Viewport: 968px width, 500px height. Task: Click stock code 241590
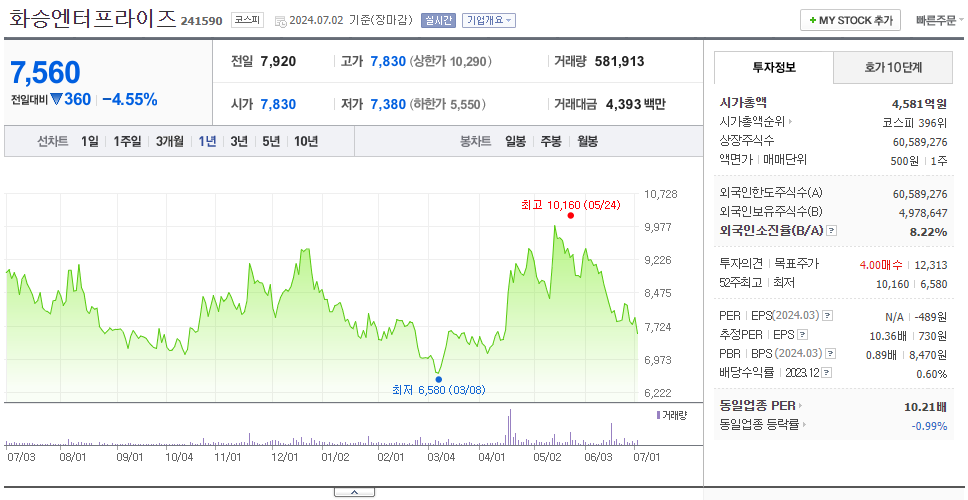pos(201,21)
